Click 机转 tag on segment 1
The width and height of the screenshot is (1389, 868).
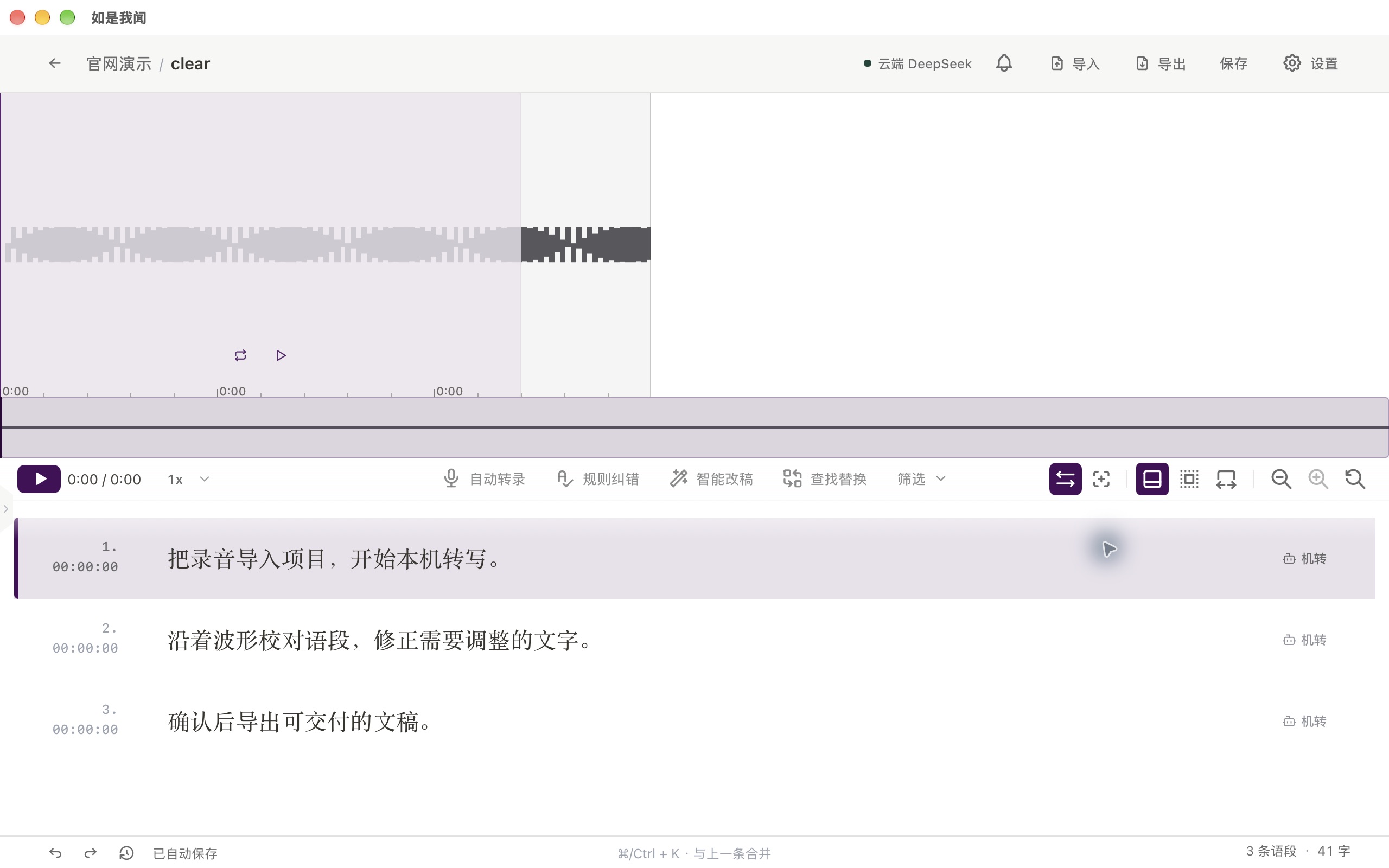click(1304, 559)
